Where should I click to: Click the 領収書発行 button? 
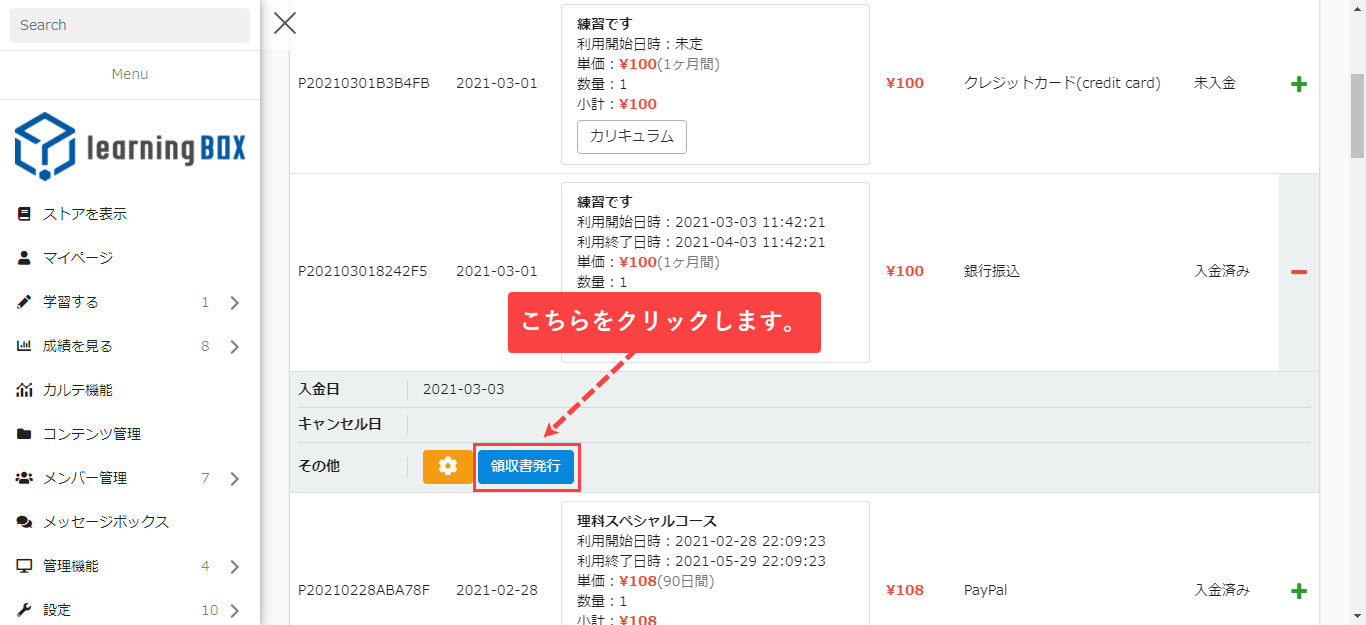(x=526, y=467)
